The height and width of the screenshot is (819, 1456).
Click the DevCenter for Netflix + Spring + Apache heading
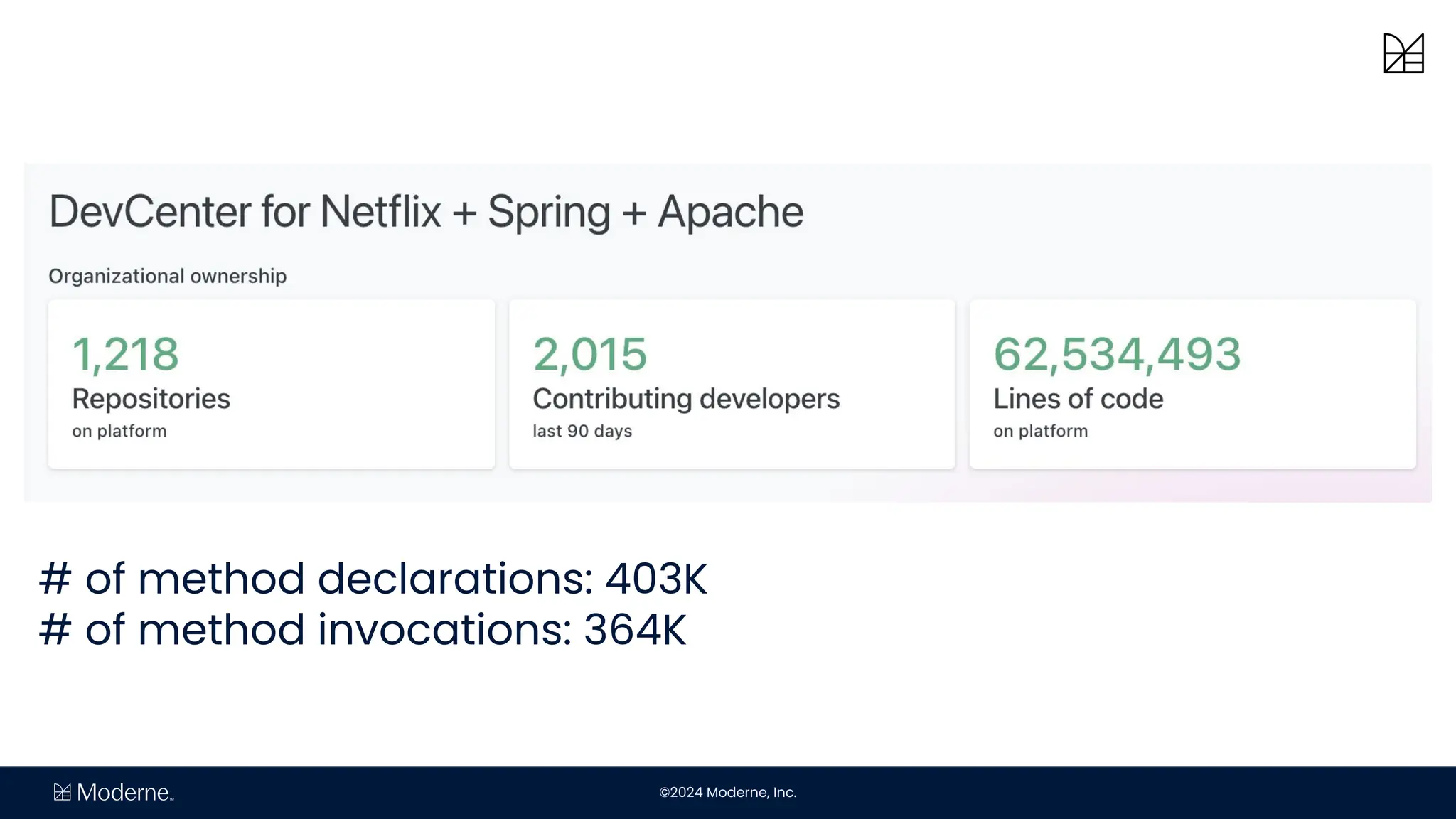tap(426, 212)
